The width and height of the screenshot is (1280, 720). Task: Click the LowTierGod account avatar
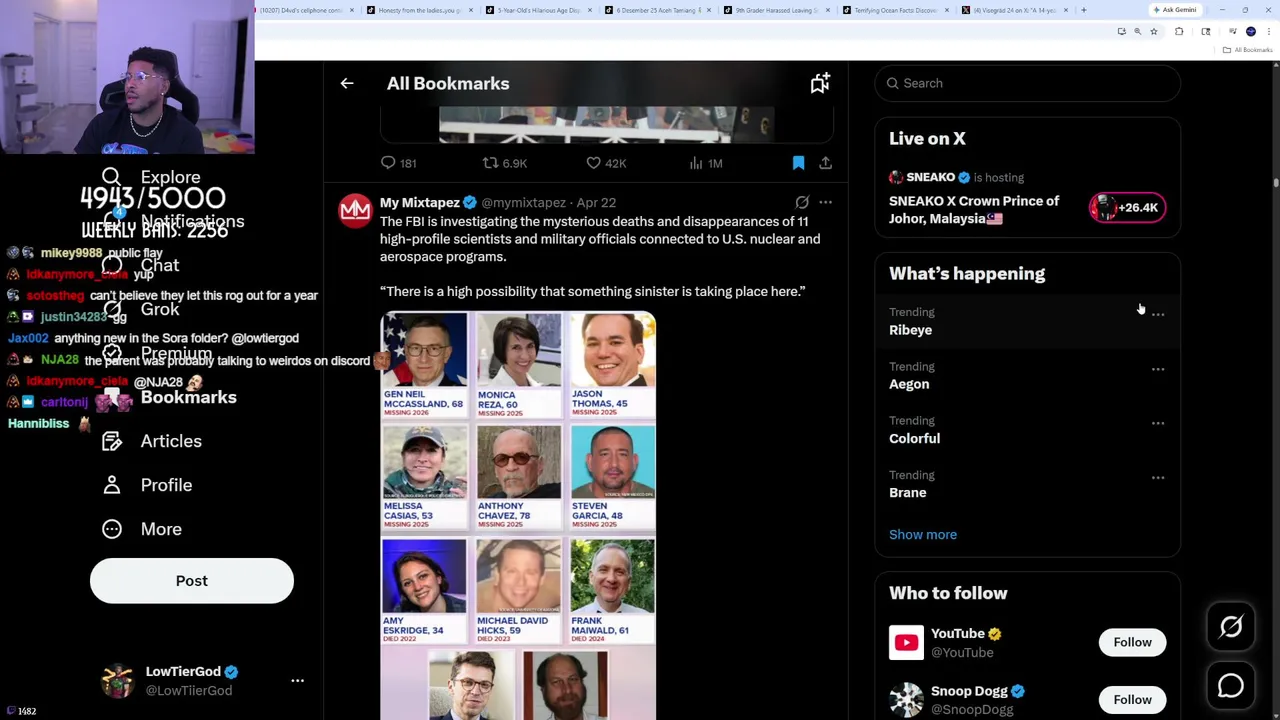click(x=118, y=680)
